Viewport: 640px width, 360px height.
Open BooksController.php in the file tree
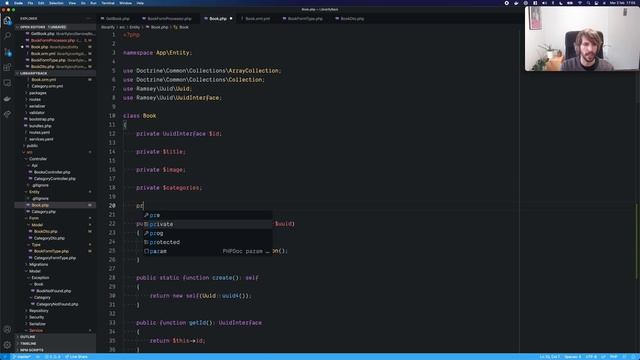52,172
